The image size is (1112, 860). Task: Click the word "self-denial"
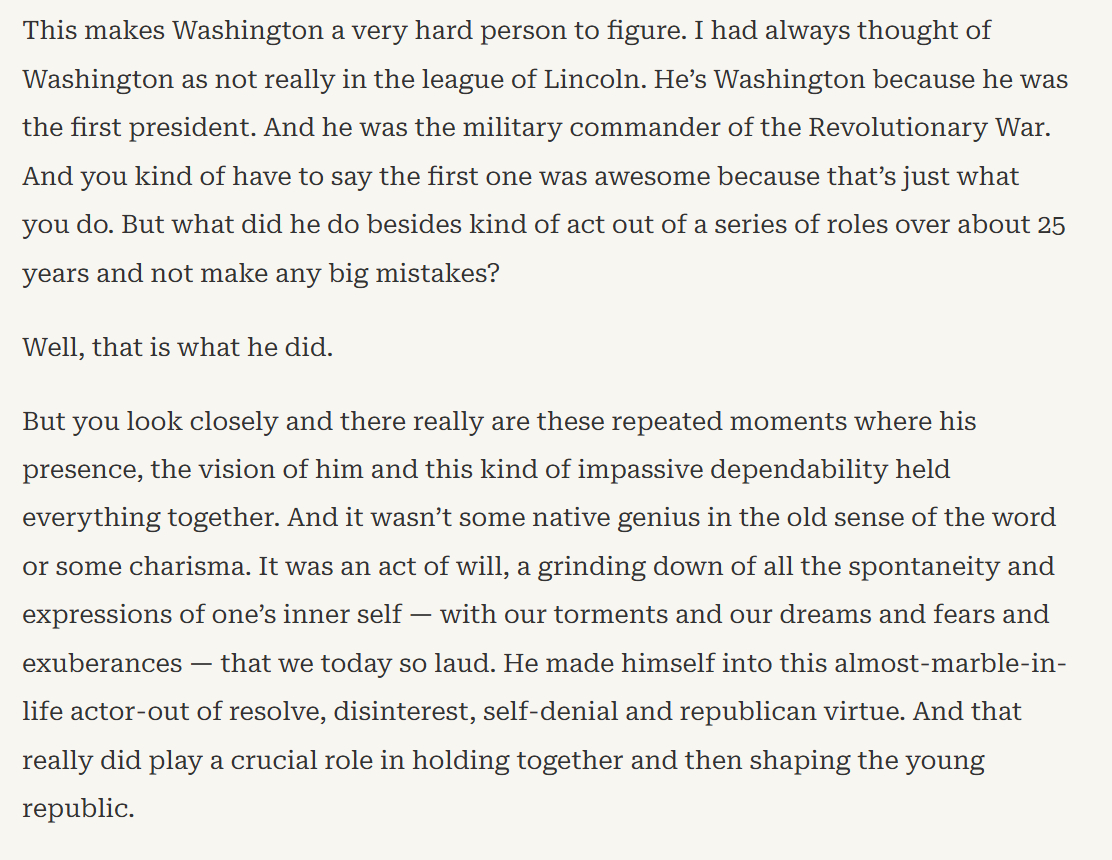[546, 710]
